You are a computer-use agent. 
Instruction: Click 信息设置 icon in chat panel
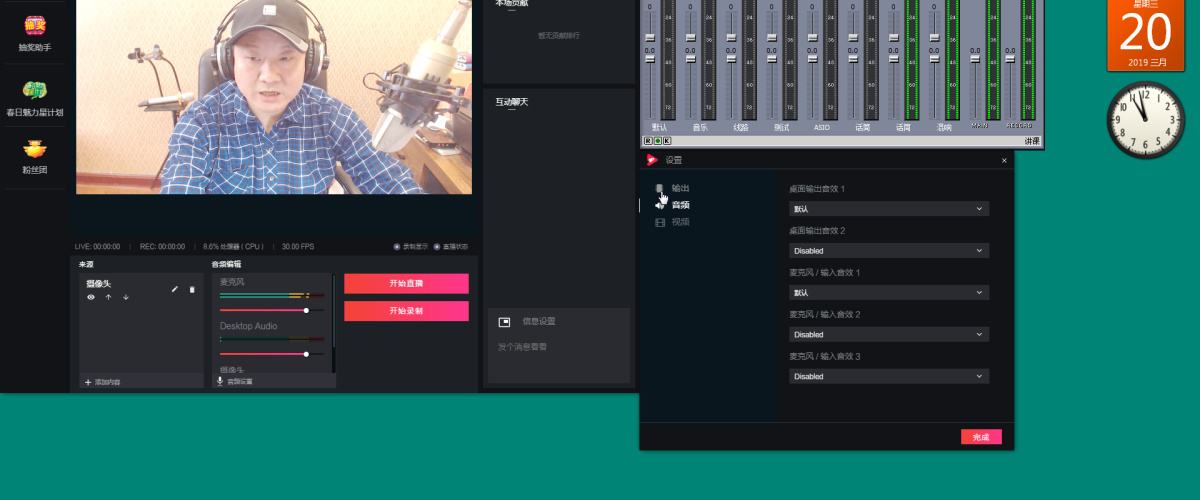coord(504,322)
